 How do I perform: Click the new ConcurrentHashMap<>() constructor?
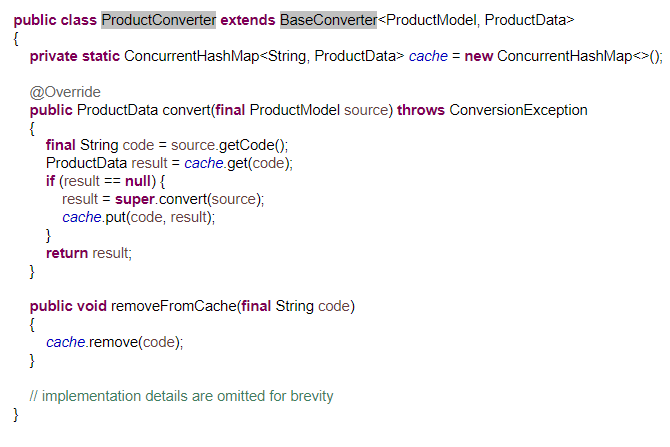coord(563,56)
